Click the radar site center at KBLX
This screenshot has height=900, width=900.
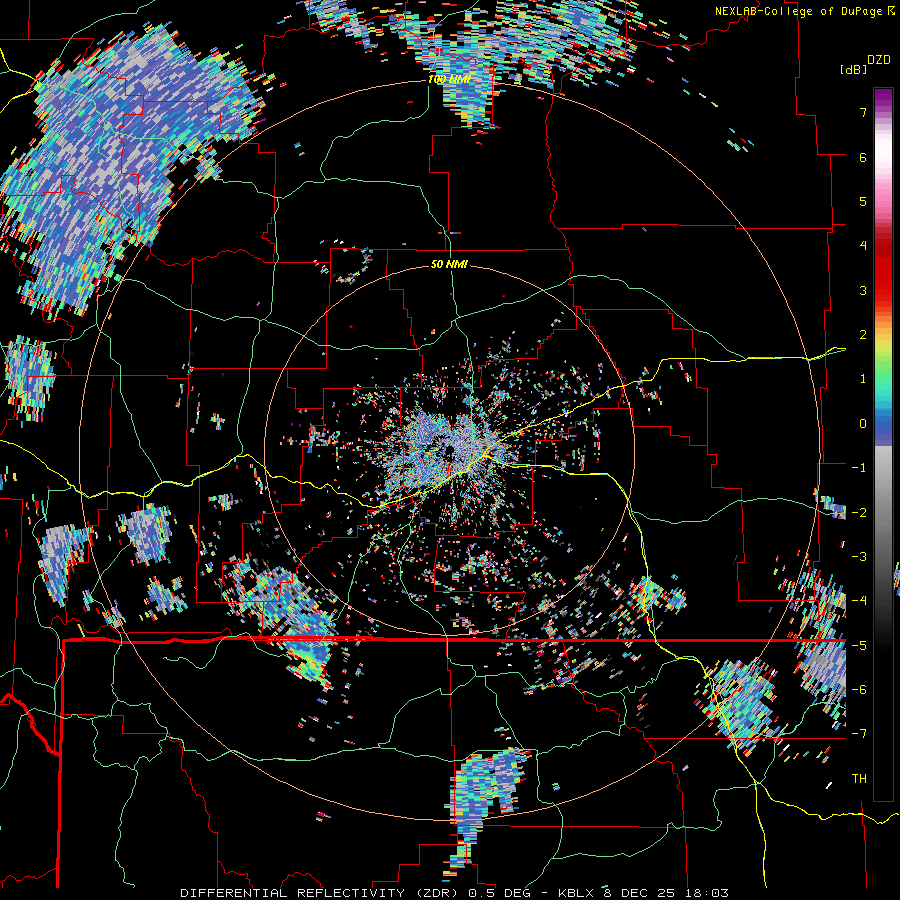click(x=449, y=448)
